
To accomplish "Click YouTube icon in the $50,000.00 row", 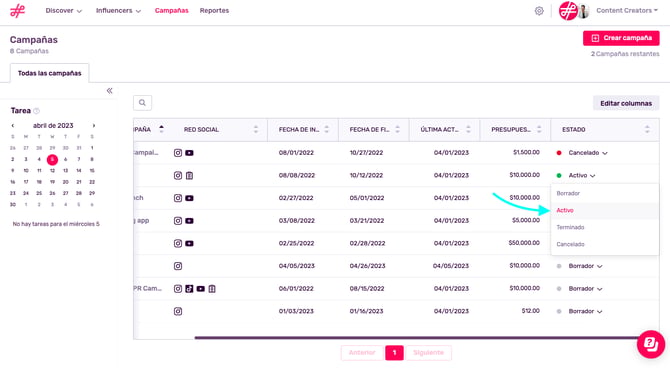I will tap(189, 243).
